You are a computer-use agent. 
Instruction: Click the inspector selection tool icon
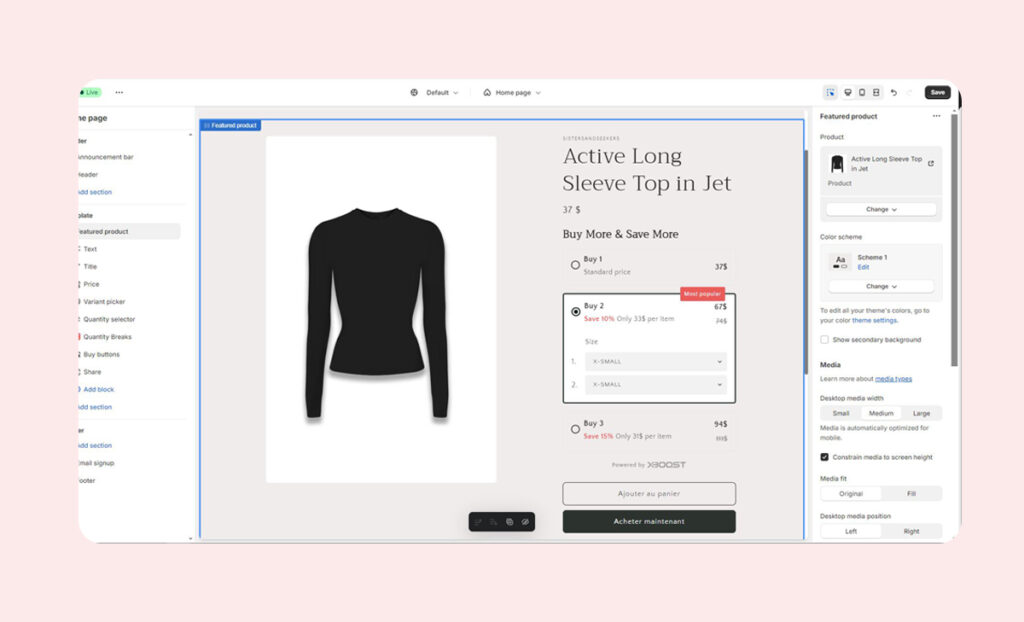tap(830, 92)
